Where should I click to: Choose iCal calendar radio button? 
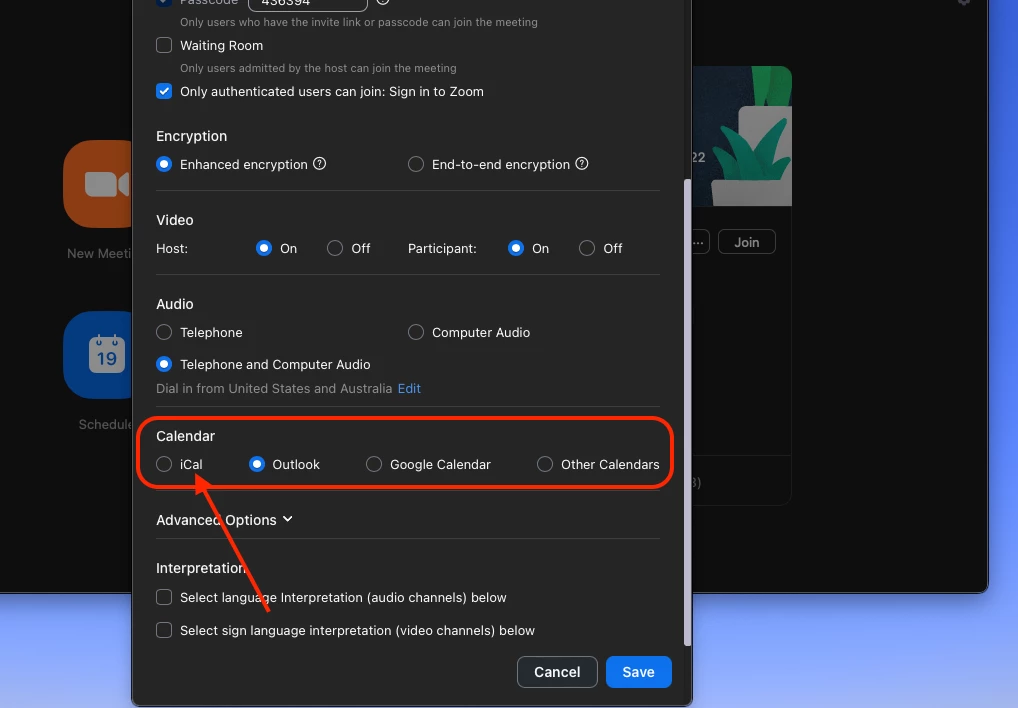[164, 464]
